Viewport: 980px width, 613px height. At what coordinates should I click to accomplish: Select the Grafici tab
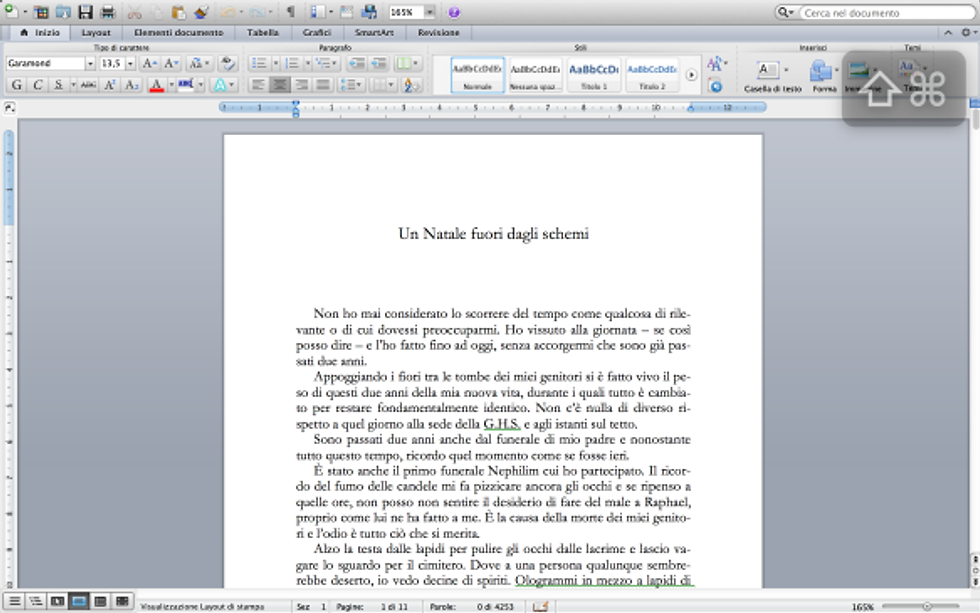pyautogui.click(x=317, y=32)
